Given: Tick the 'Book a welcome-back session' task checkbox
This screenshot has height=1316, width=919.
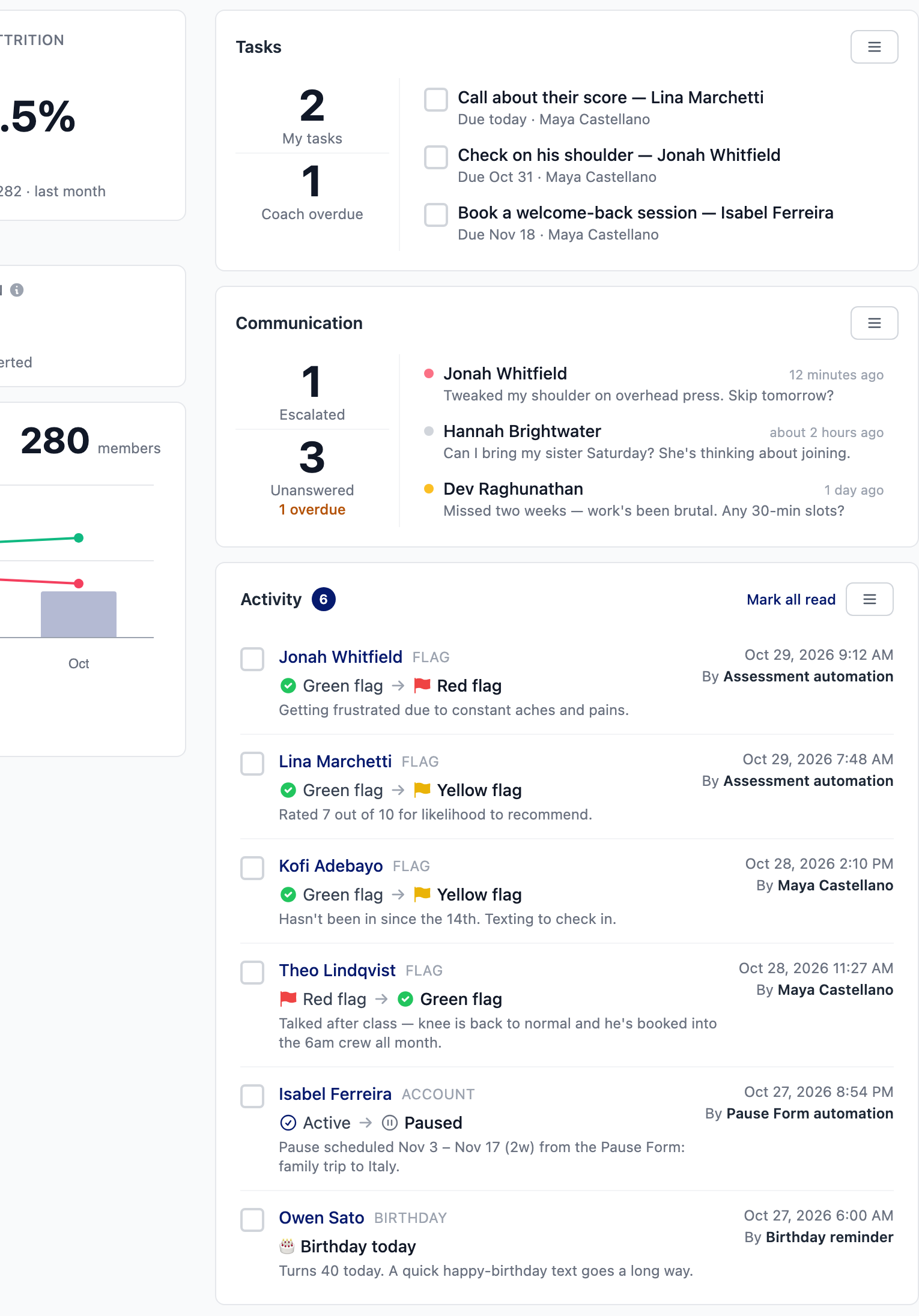Looking at the screenshot, I should pos(436,215).
